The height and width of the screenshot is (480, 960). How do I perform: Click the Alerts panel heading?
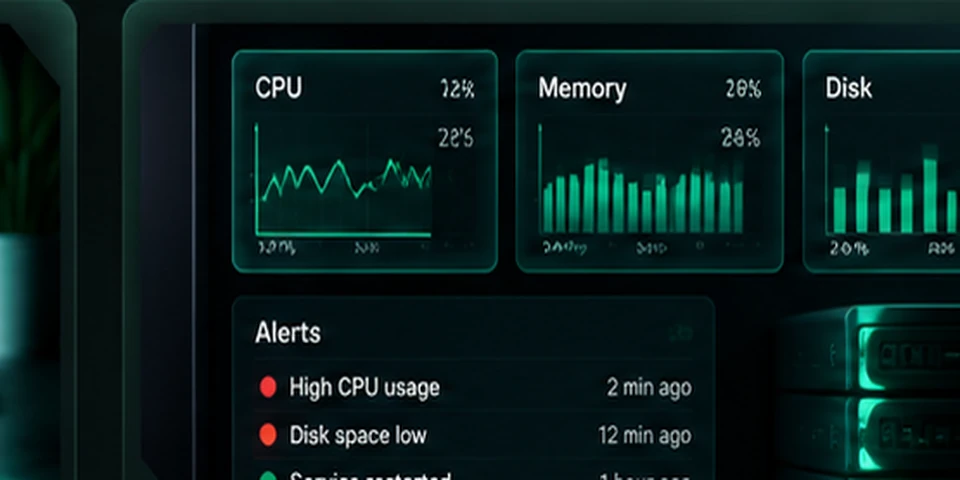pyautogui.click(x=288, y=333)
